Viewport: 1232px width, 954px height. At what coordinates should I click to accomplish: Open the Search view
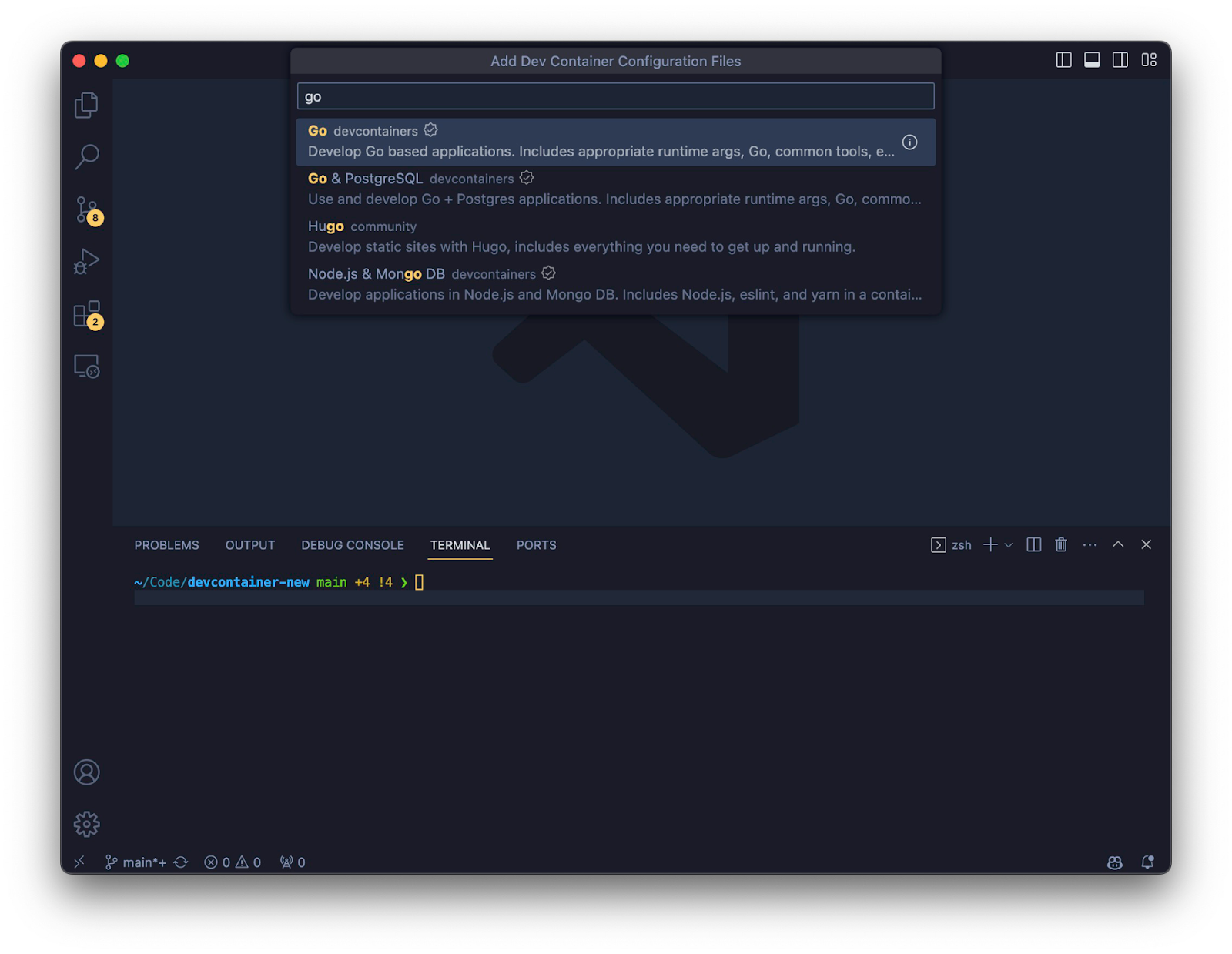pyautogui.click(x=86, y=157)
